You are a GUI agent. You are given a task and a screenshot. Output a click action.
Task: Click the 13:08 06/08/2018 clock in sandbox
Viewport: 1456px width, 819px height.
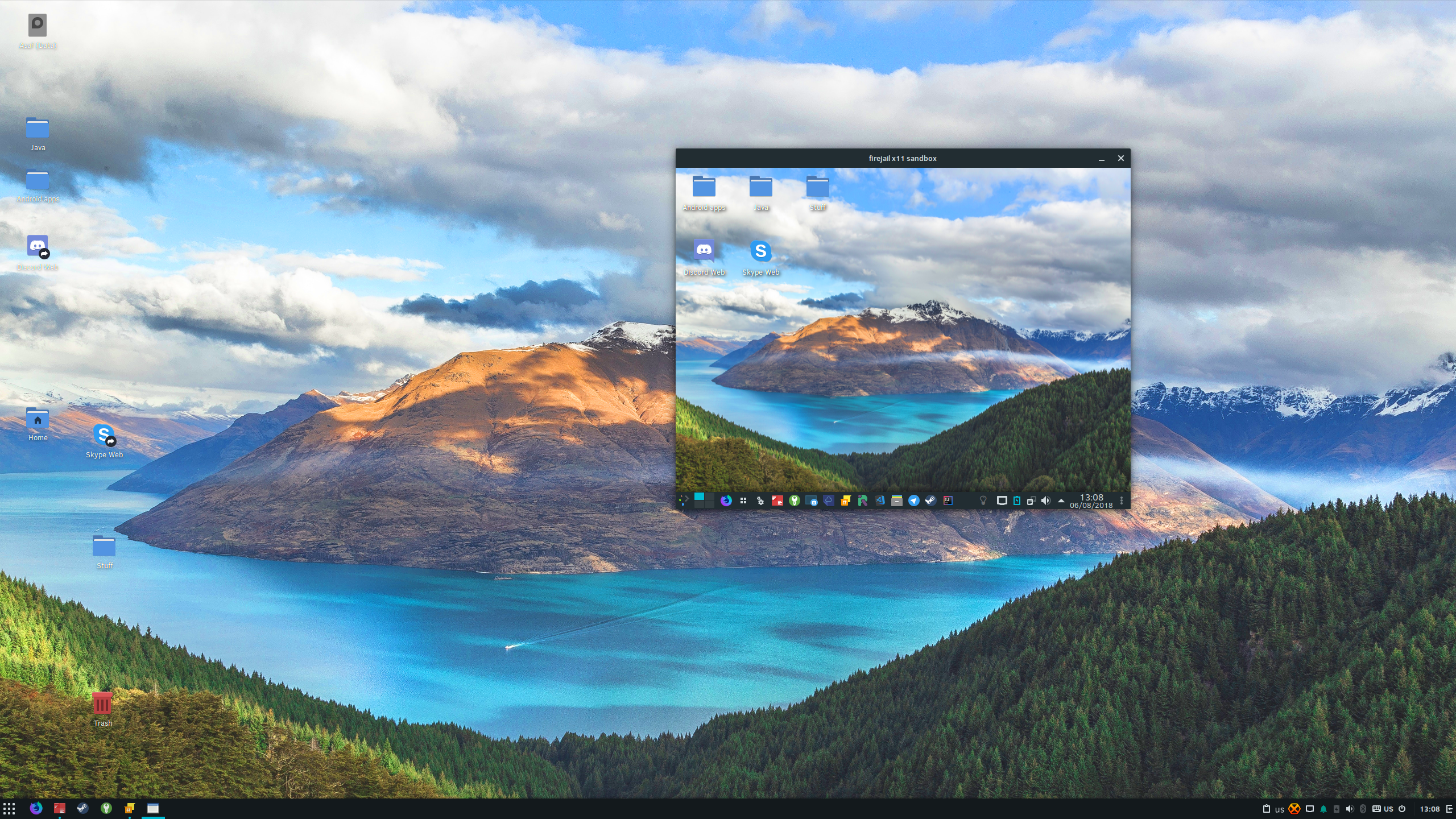1091,501
